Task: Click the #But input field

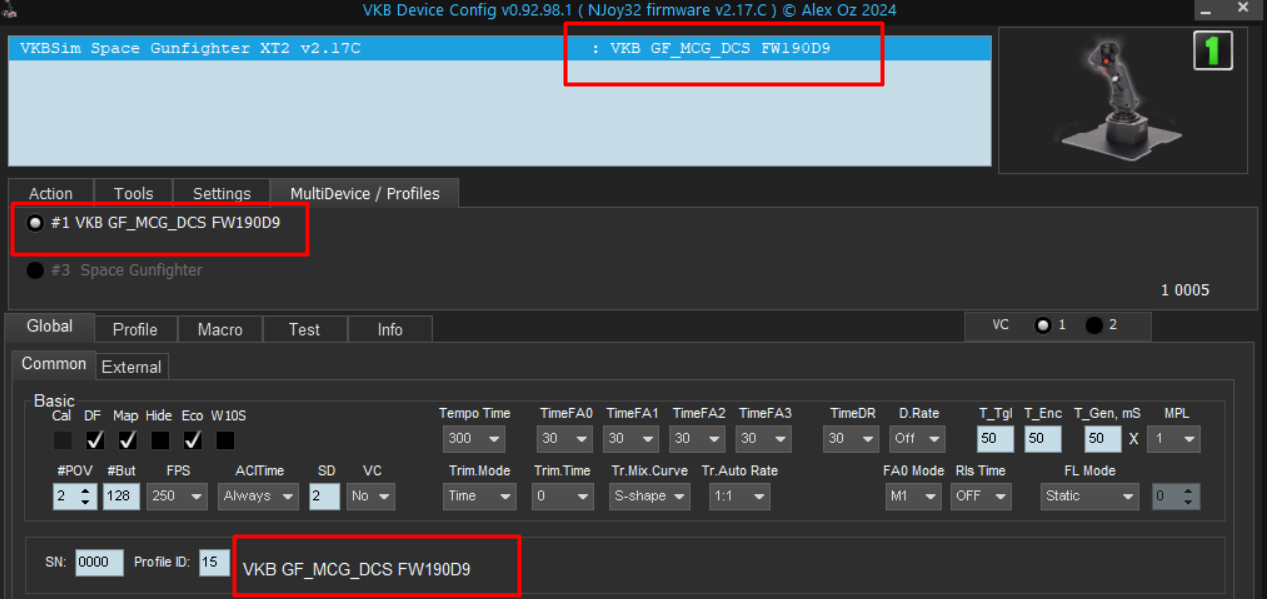Action: pyautogui.click(x=121, y=496)
